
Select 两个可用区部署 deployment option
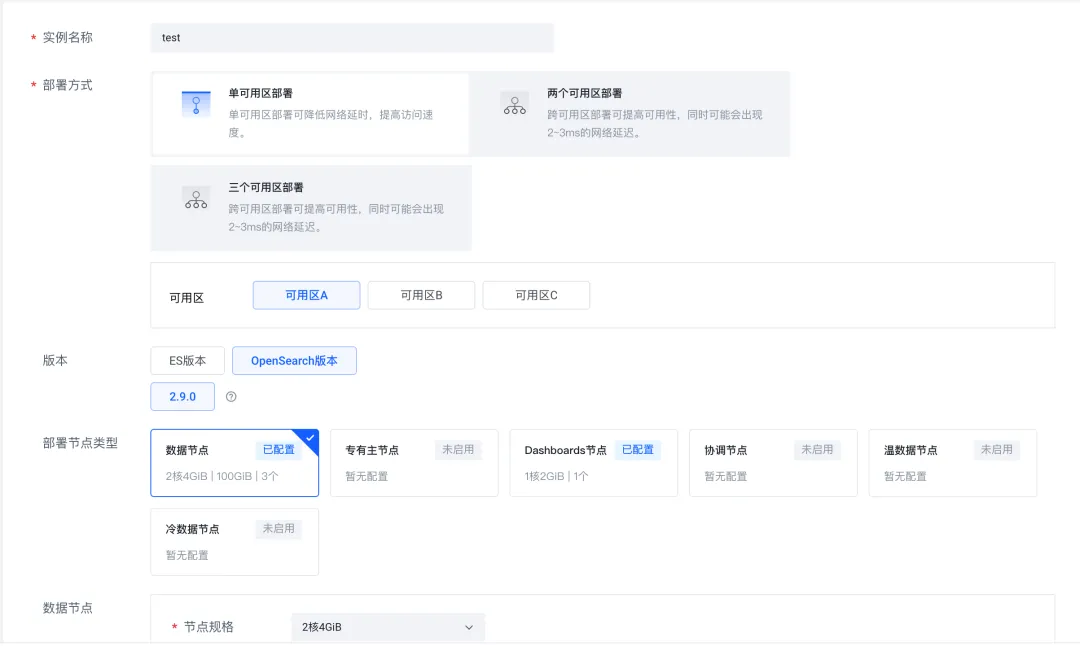coord(629,113)
